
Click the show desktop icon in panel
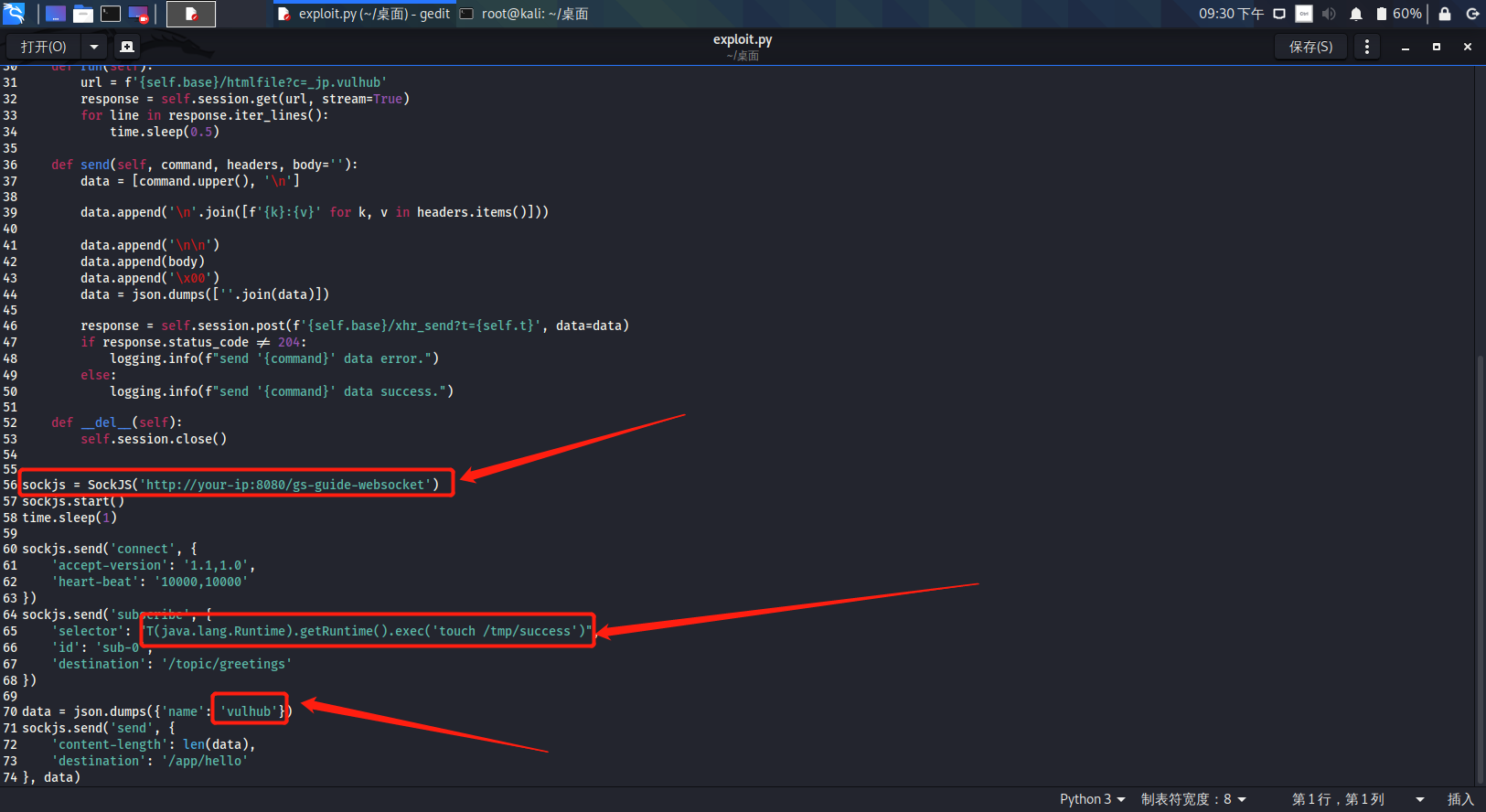tap(56, 14)
